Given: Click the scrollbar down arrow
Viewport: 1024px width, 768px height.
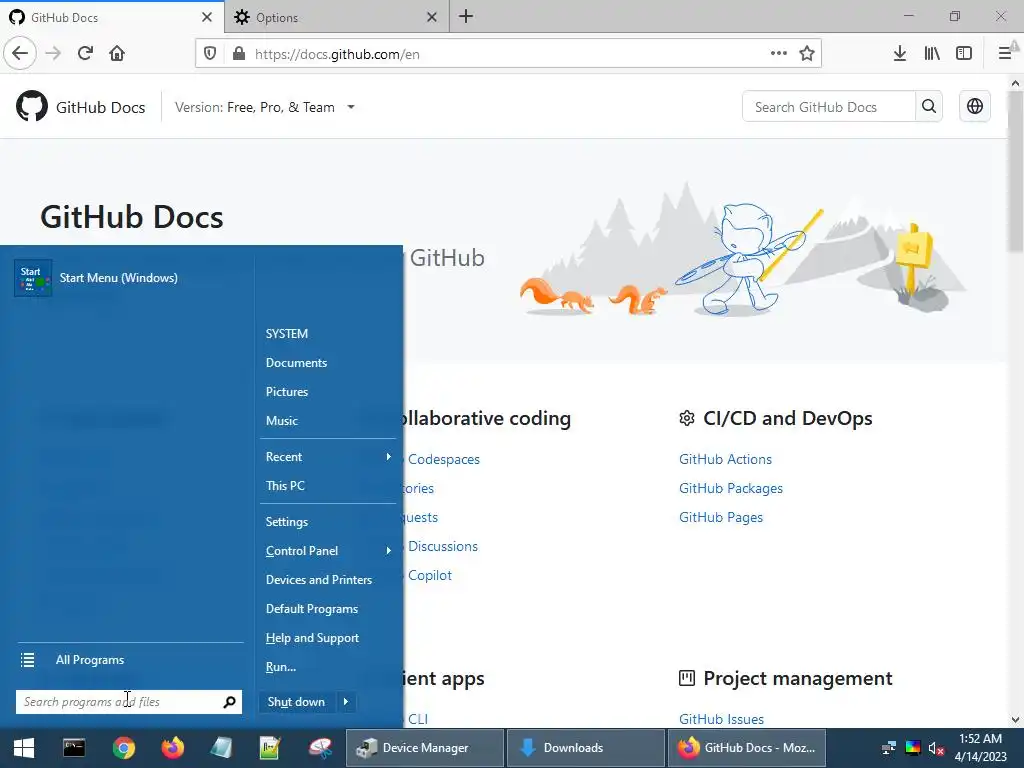Looking at the screenshot, I should pyautogui.click(x=1015, y=720).
